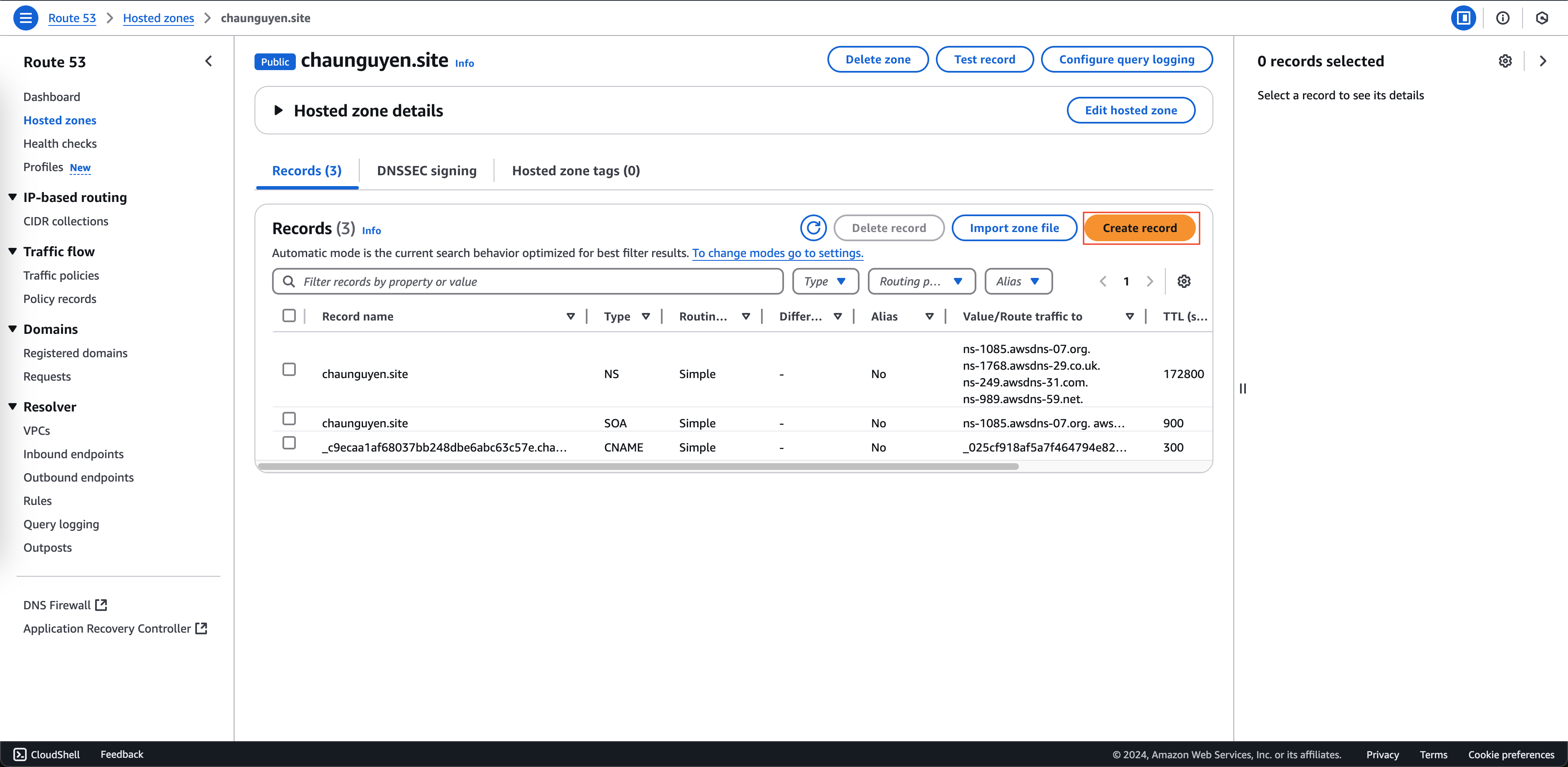Viewport: 1568px width, 767px height.
Task: Open CloudShell terminal icon
Action: 20,754
